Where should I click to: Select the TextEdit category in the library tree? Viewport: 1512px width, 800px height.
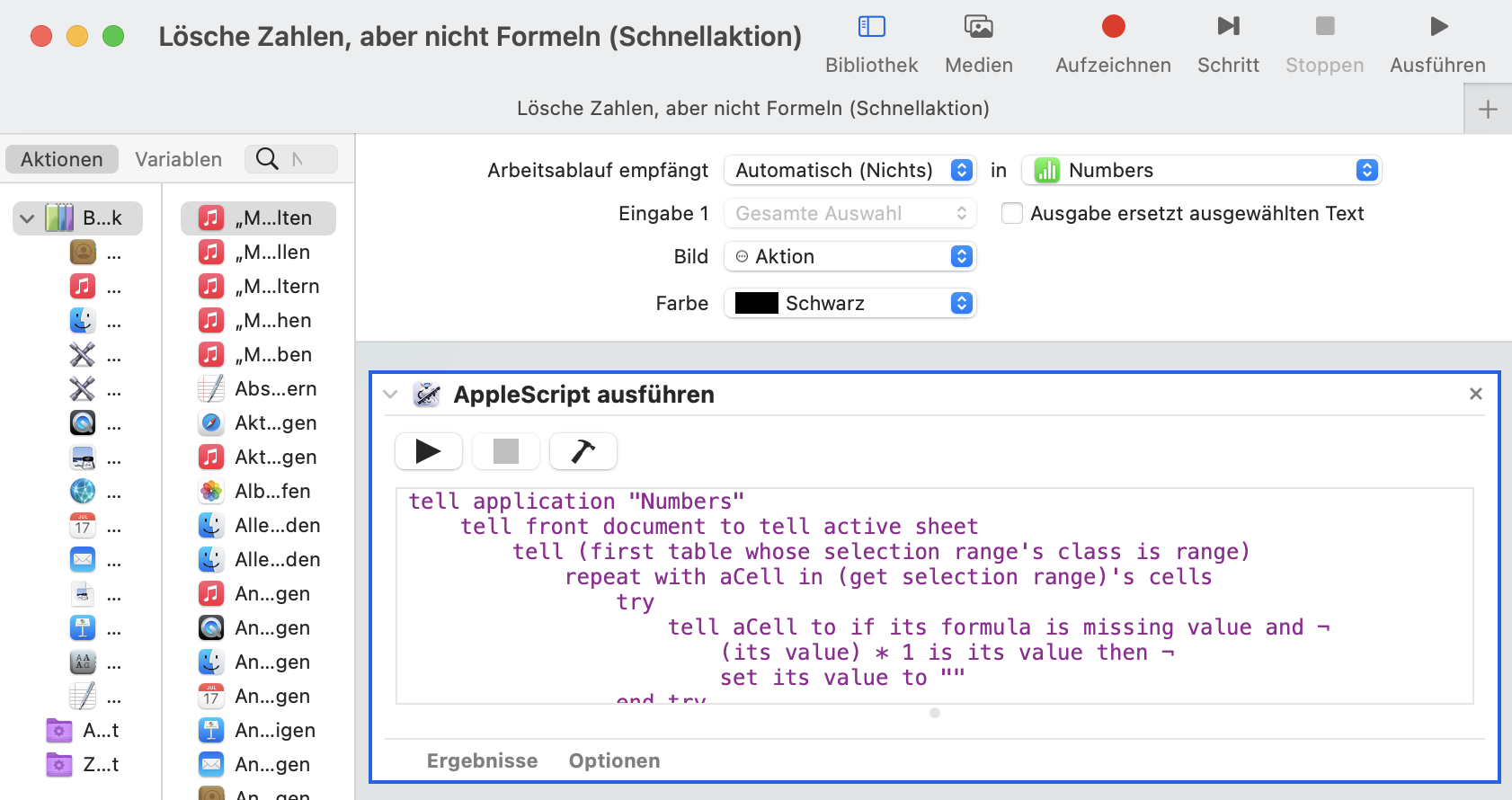click(83, 697)
